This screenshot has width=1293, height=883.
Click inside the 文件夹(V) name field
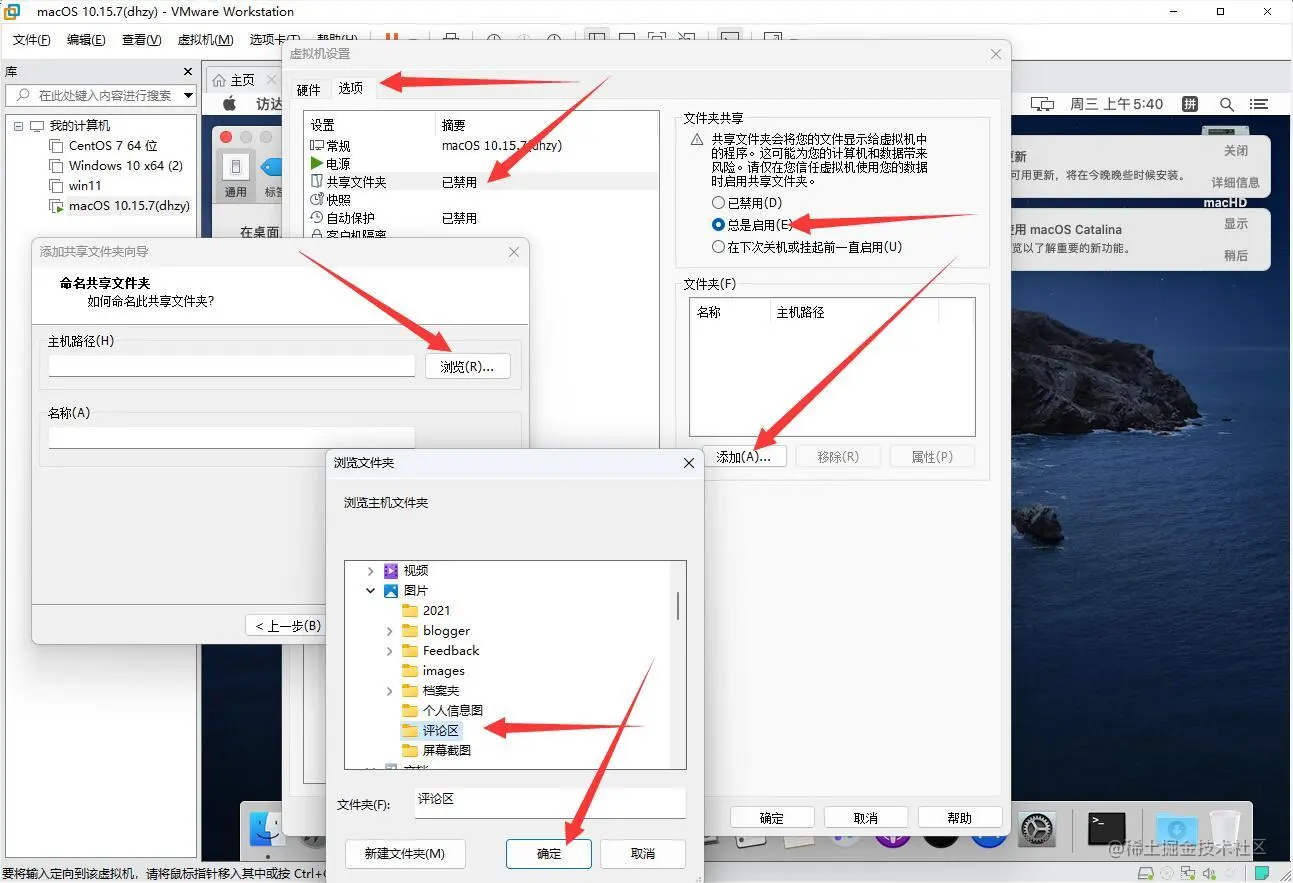550,803
